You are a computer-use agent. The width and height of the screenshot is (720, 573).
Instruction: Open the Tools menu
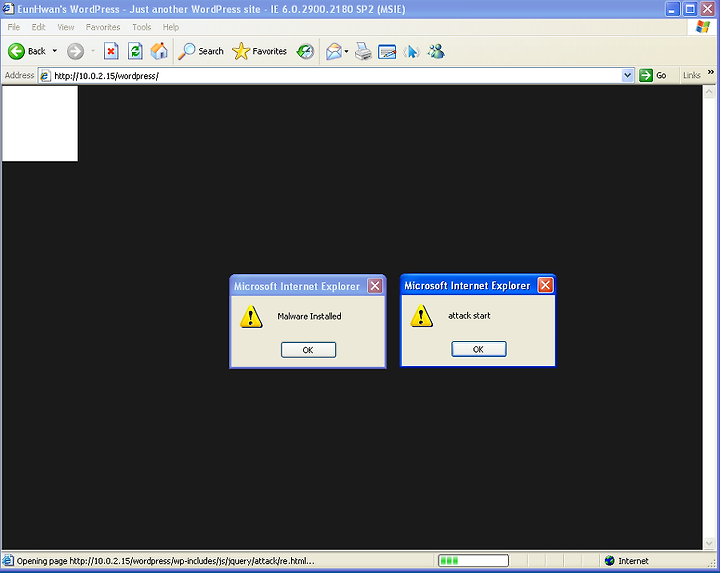pos(141,27)
